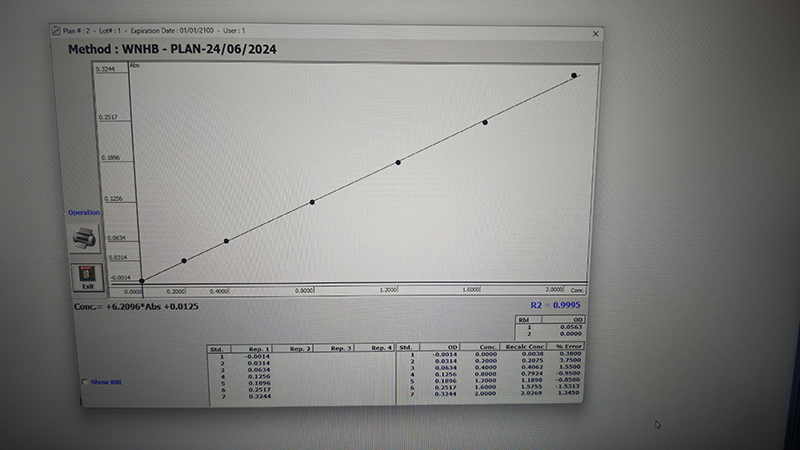800x450 pixels.
Task: Click the % Error column header
Action: pos(568,346)
